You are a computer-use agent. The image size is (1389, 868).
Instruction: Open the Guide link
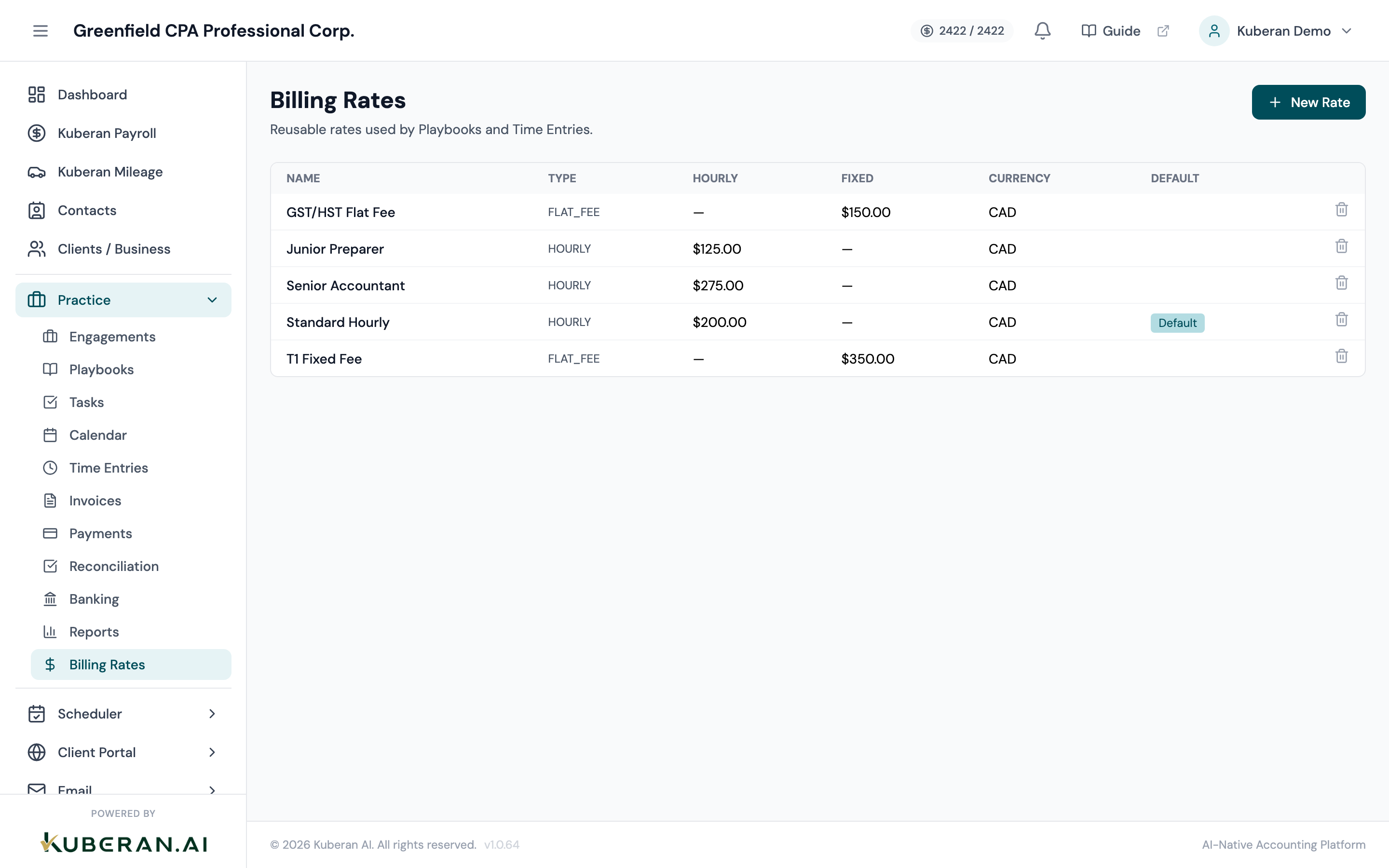[x=1121, y=31]
